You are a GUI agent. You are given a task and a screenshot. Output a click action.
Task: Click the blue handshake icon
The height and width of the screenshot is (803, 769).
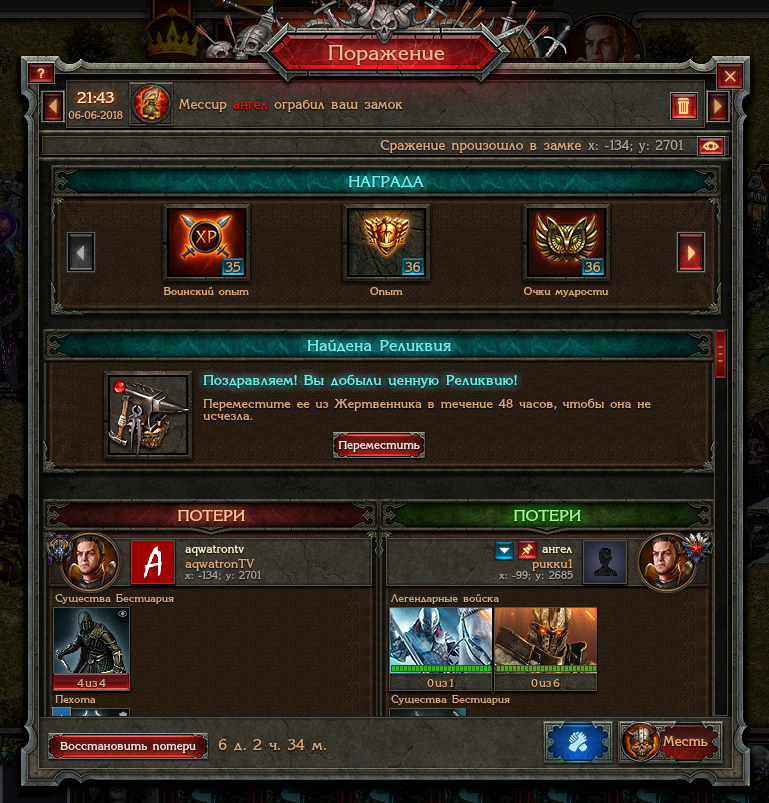[x=578, y=742]
